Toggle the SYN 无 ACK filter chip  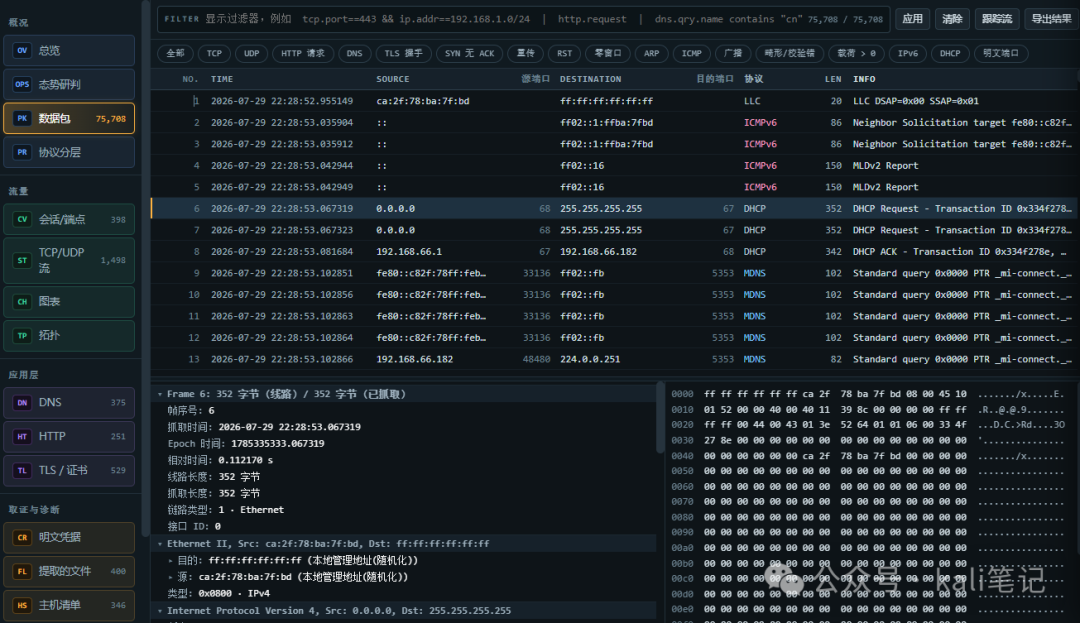pos(469,53)
